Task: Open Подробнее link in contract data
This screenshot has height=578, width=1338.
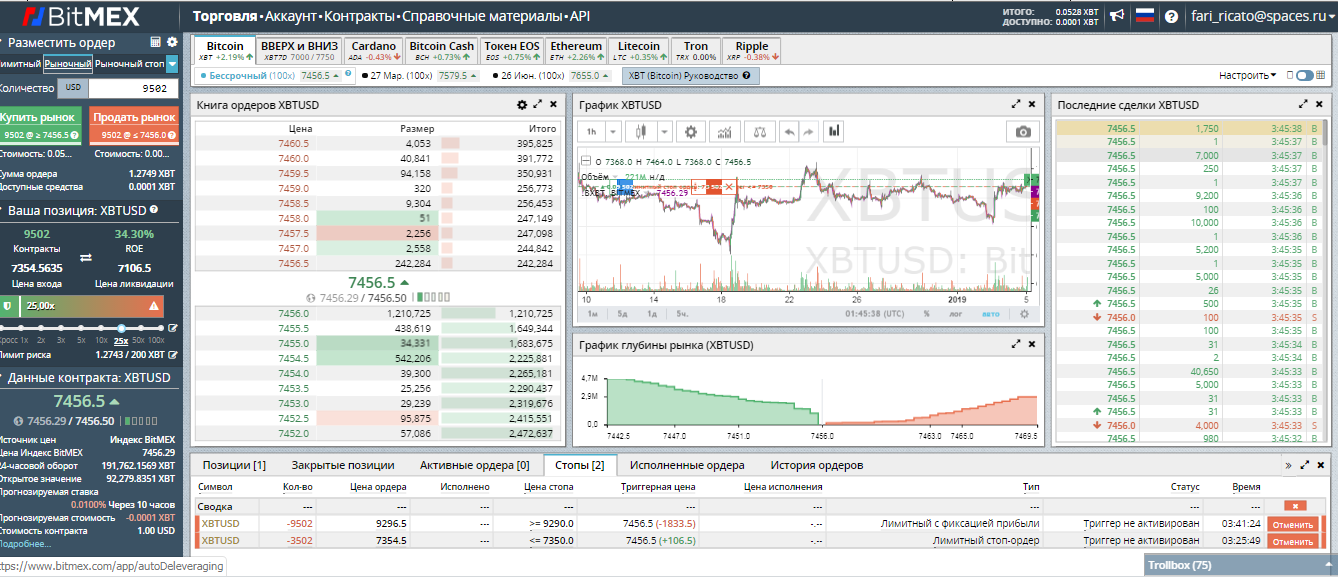Action: point(24,544)
